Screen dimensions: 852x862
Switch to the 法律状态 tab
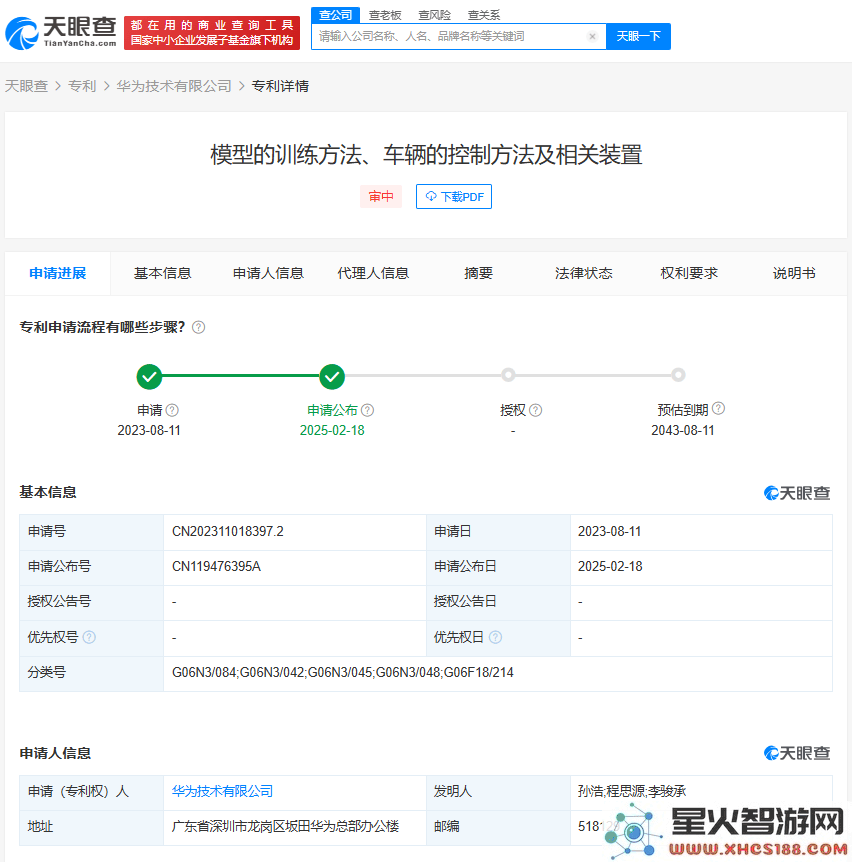point(584,273)
